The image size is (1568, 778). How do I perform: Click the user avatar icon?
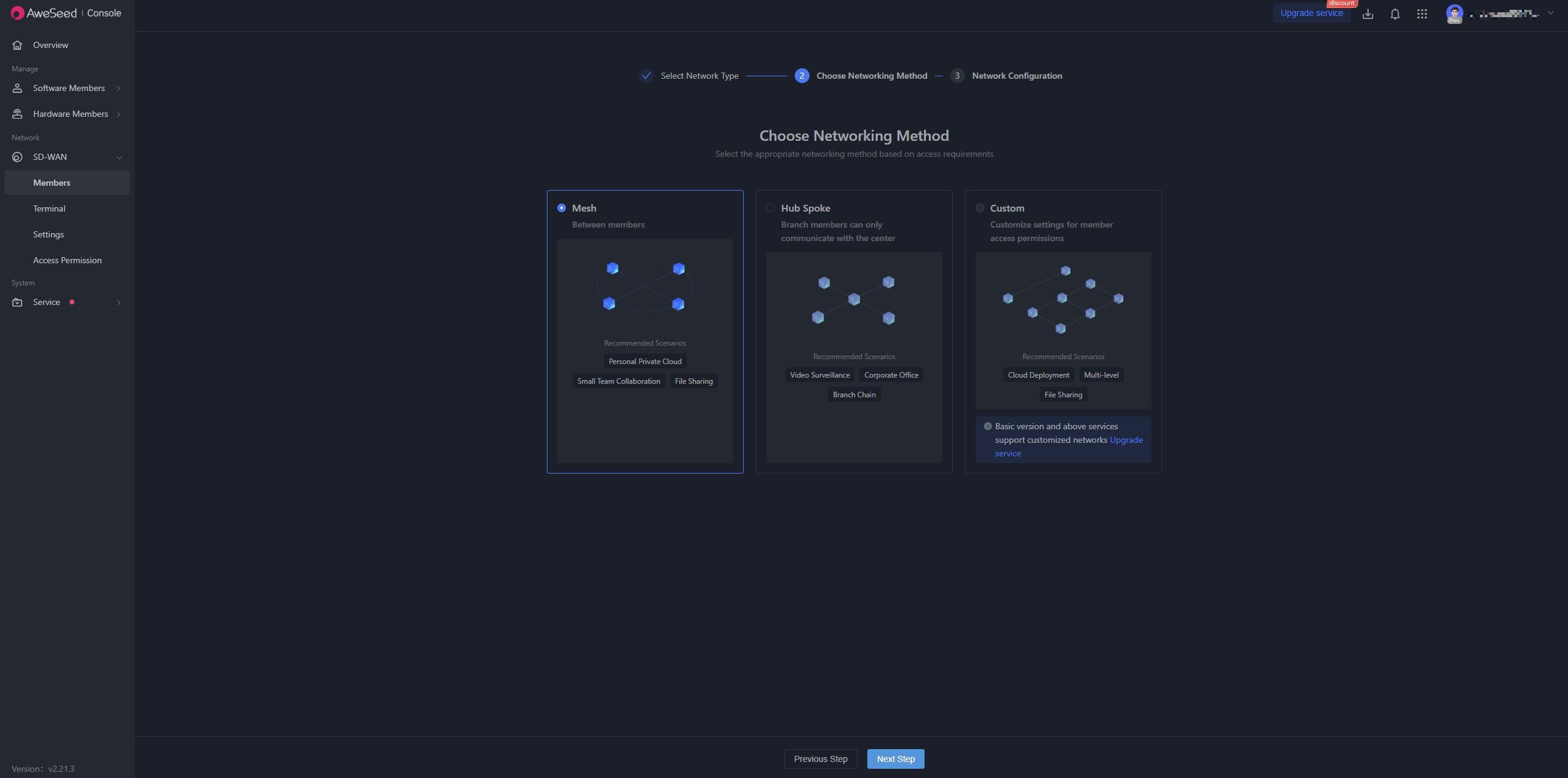point(1454,14)
